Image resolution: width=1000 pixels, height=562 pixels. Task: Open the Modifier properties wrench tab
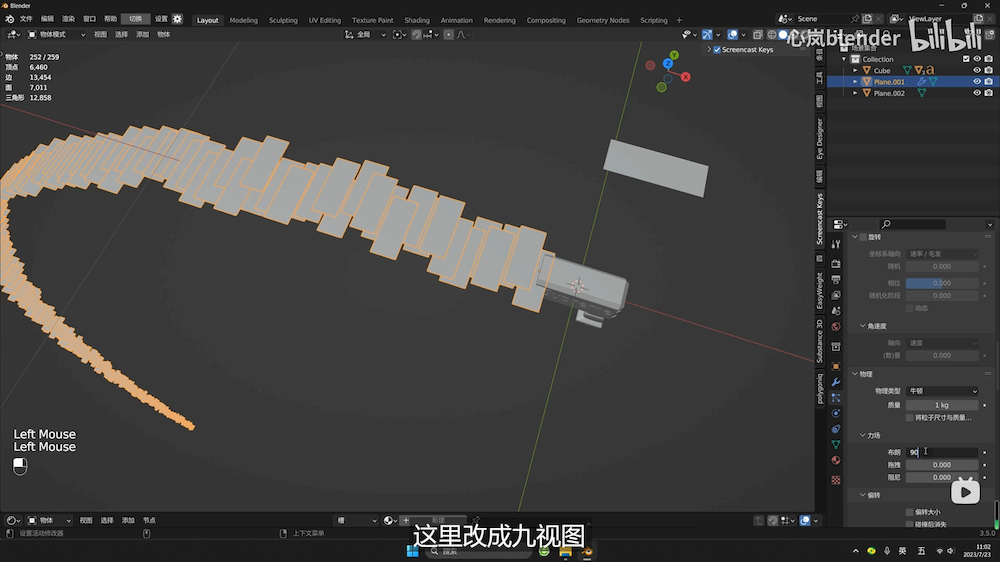[835, 382]
